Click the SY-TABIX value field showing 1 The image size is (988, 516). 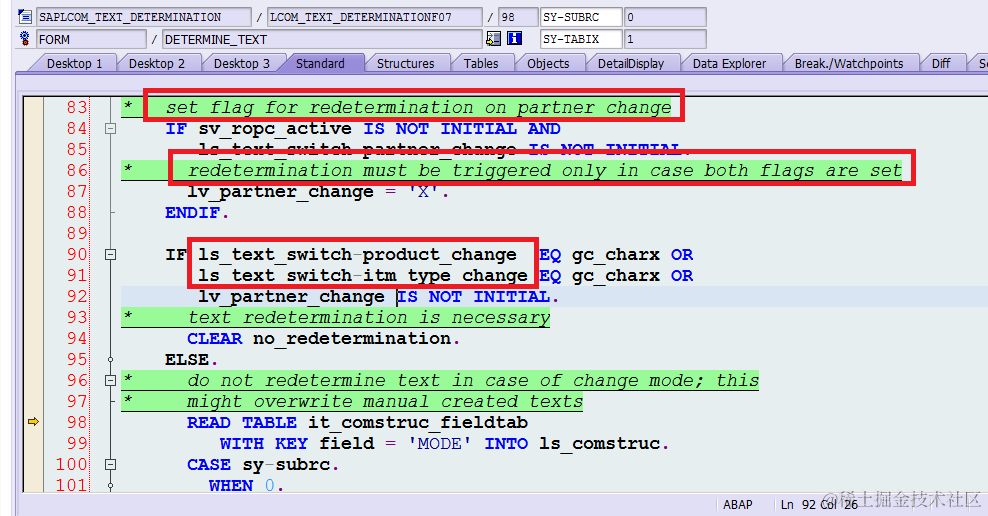(665, 39)
